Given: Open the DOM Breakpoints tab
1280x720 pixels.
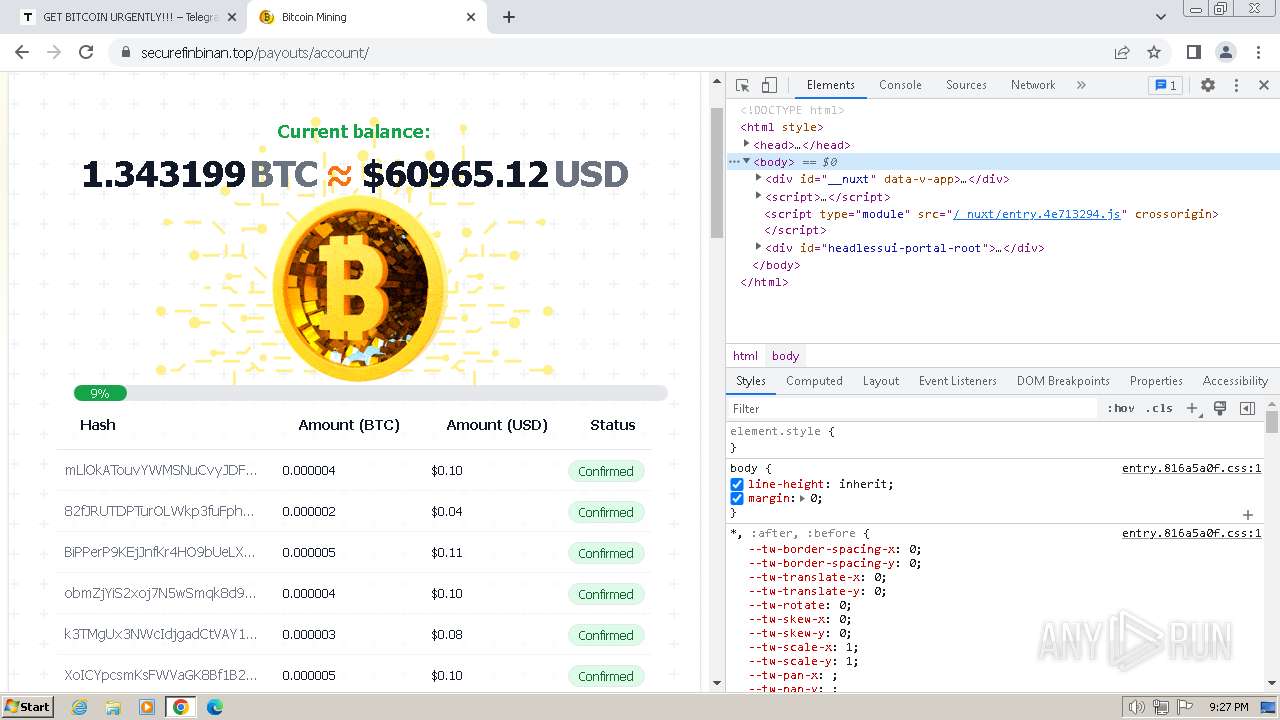Looking at the screenshot, I should coord(1063,381).
